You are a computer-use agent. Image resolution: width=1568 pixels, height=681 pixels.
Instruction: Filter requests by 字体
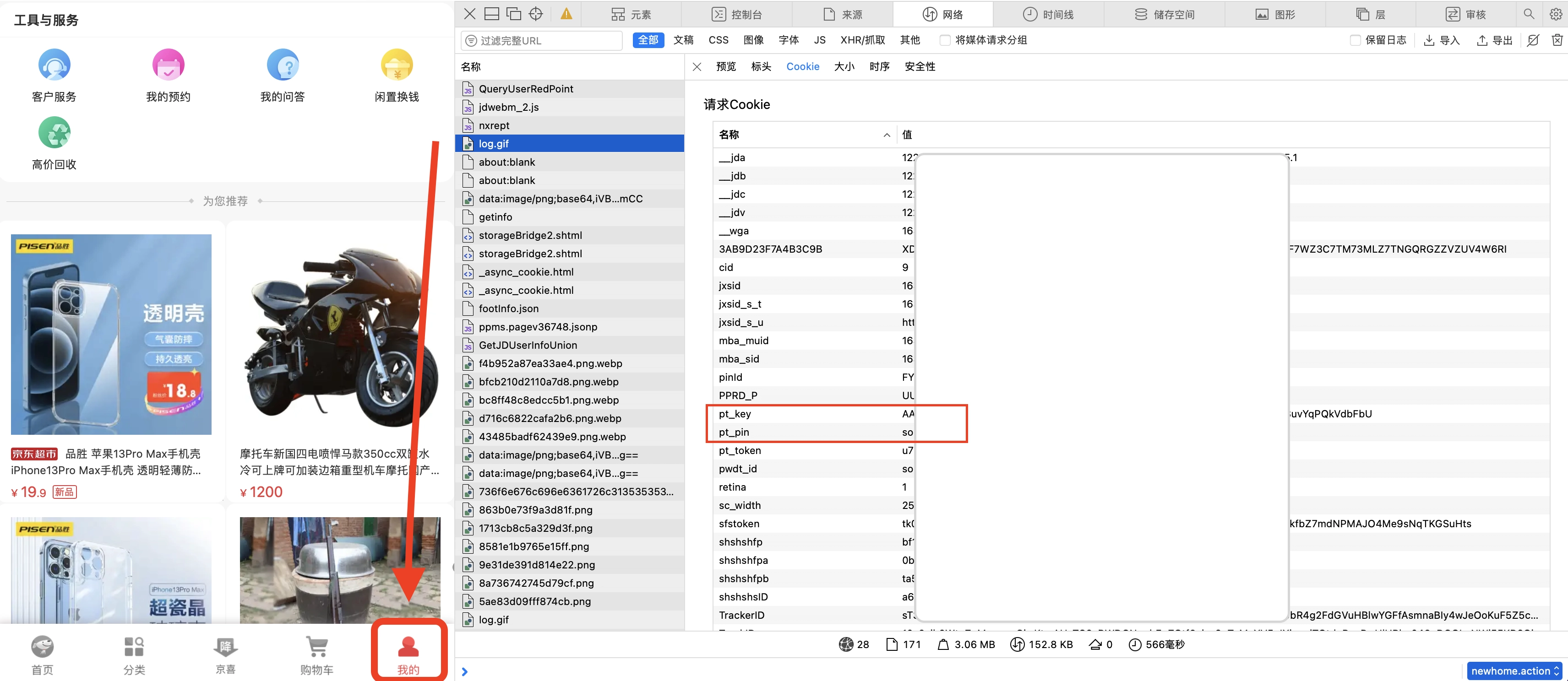788,40
